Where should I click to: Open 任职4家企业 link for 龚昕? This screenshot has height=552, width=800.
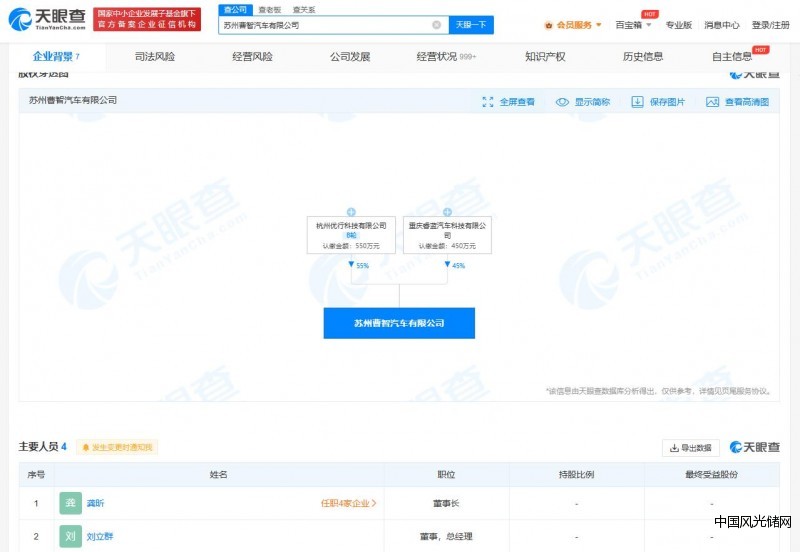(348, 503)
